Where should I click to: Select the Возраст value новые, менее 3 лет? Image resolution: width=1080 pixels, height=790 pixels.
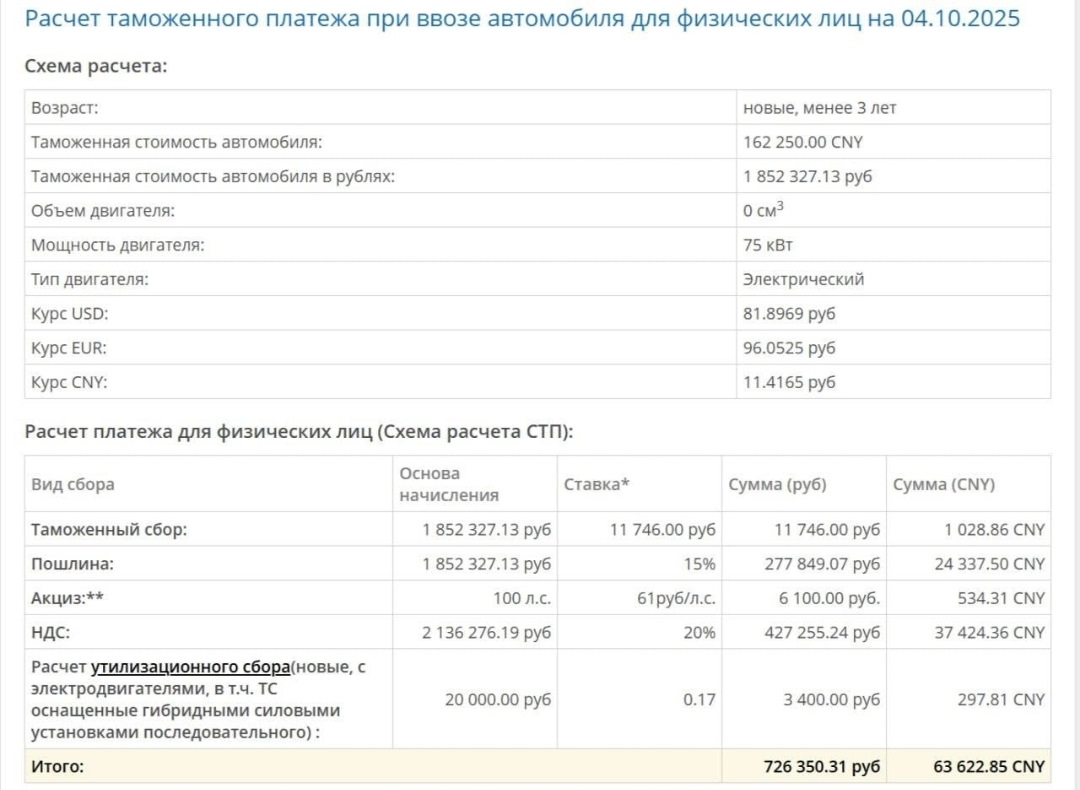point(819,108)
